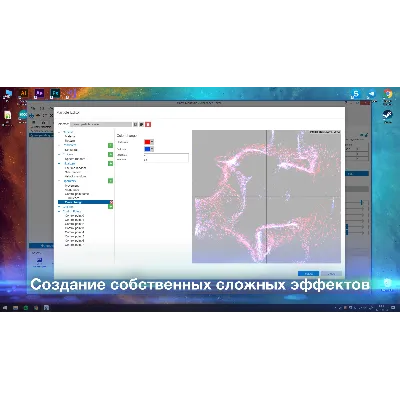400x400 pixels.
Task: Open Adobe Photoshop desktop shortcut
Action: pyautogui.click(x=55, y=93)
